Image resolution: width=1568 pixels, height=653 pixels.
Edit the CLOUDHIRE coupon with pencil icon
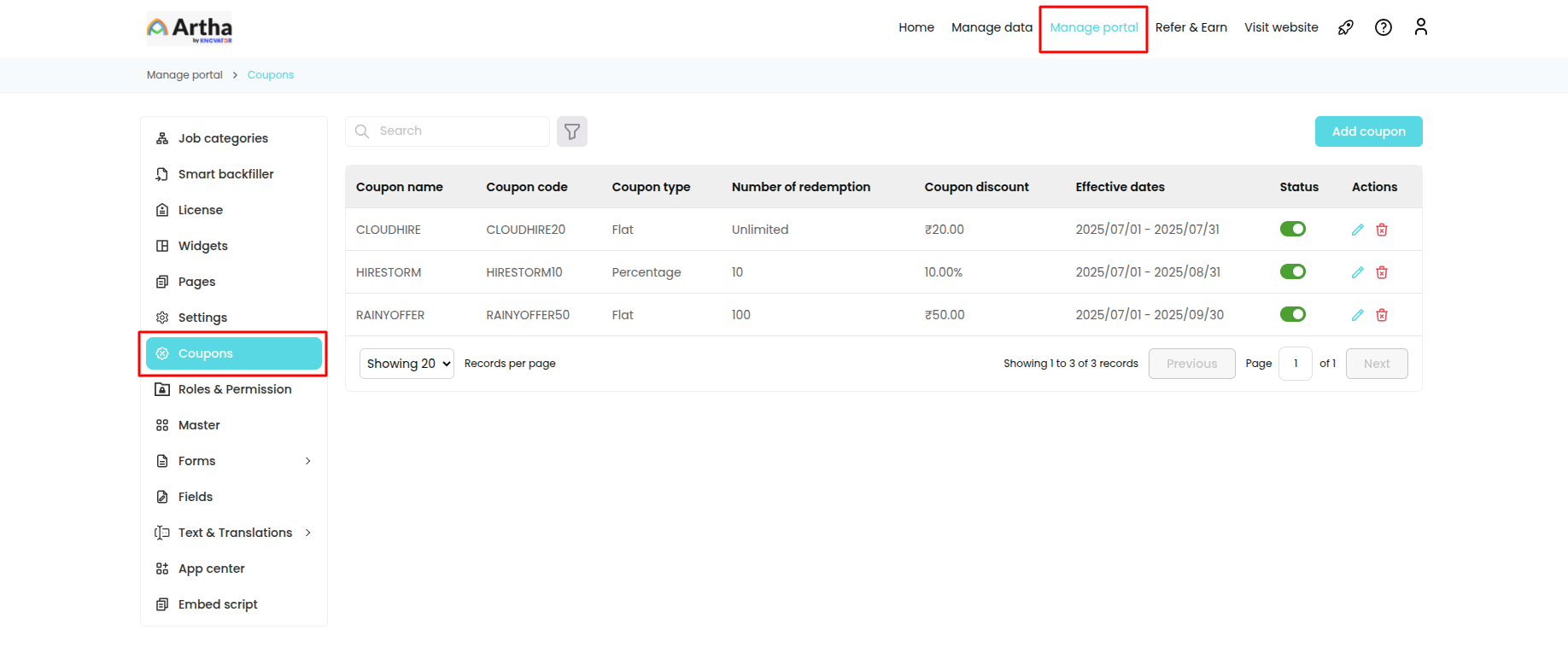[x=1357, y=230]
